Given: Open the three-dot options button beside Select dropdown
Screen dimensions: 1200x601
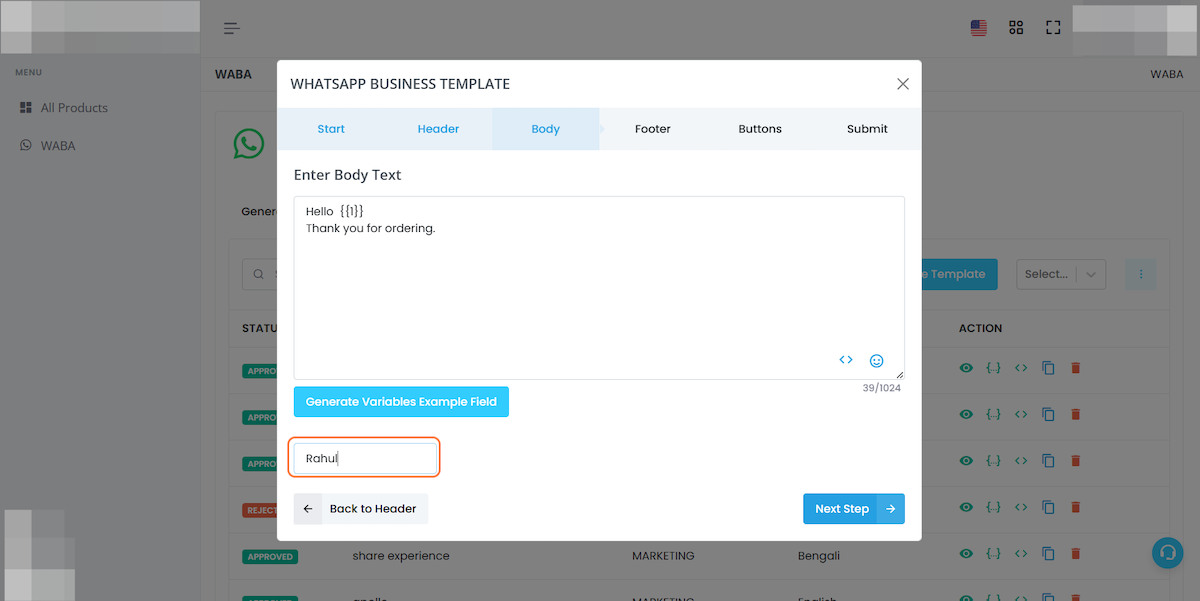Looking at the screenshot, I should [x=1141, y=274].
